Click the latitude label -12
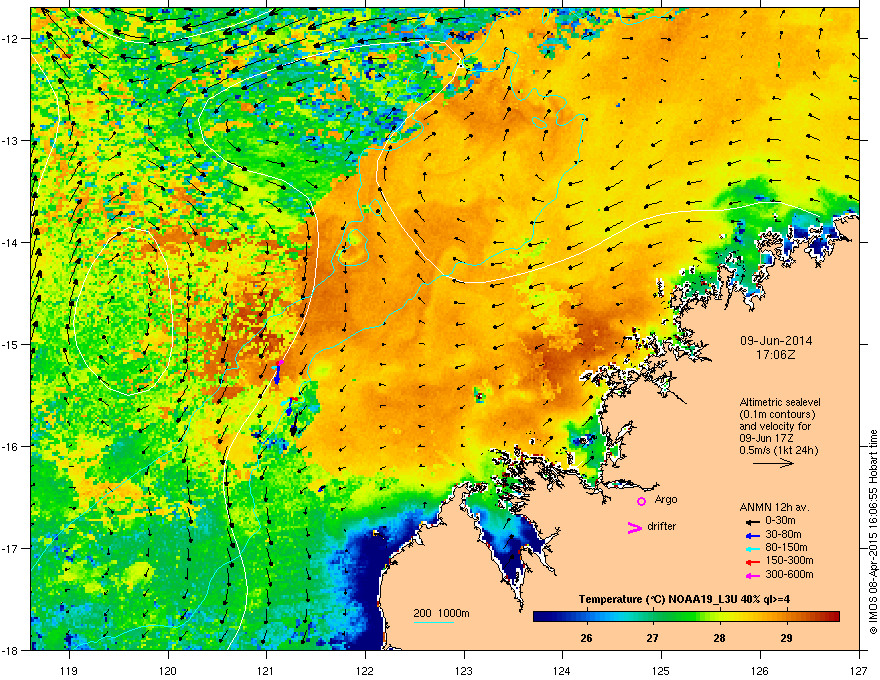The image size is (880, 680). [10, 39]
